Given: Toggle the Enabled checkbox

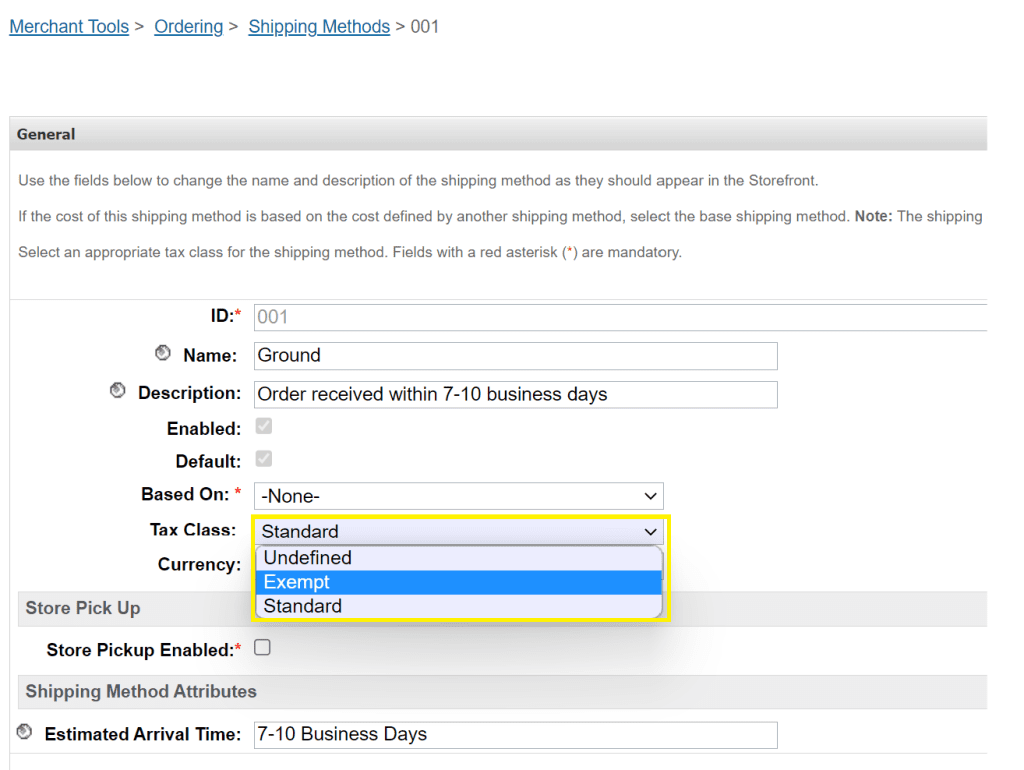Looking at the screenshot, I should coord(263,427).
